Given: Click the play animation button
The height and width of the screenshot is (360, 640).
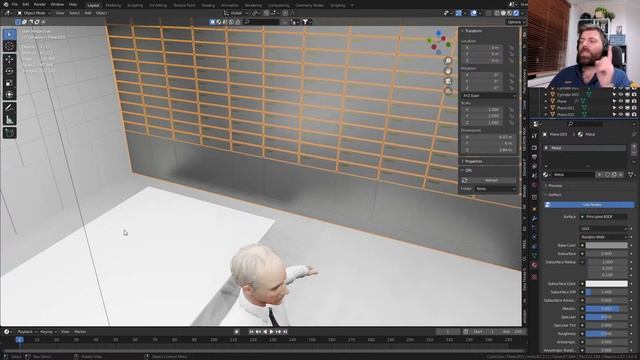Looking at the screenshot, I should [x=271, y=332].
